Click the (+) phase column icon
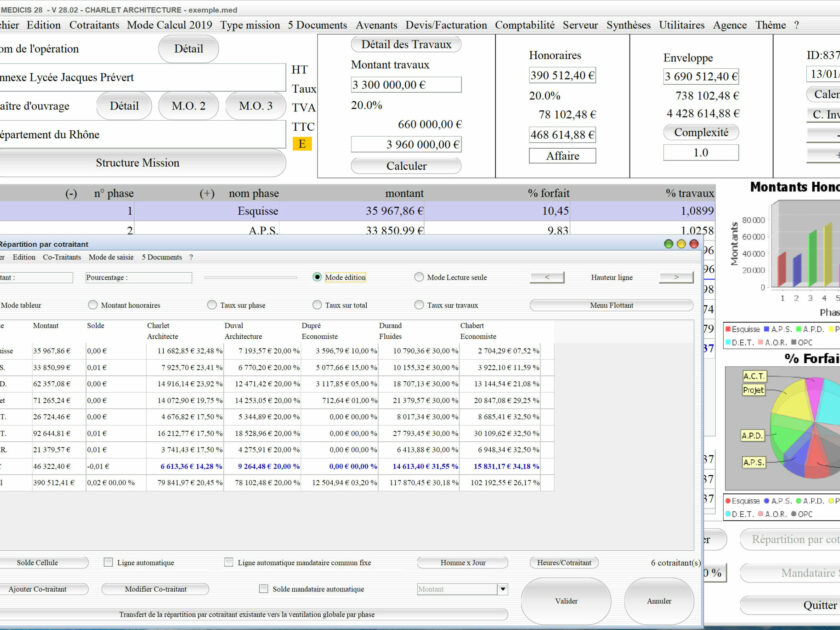Viewport: 840px width, 630px height. [207, 193]
